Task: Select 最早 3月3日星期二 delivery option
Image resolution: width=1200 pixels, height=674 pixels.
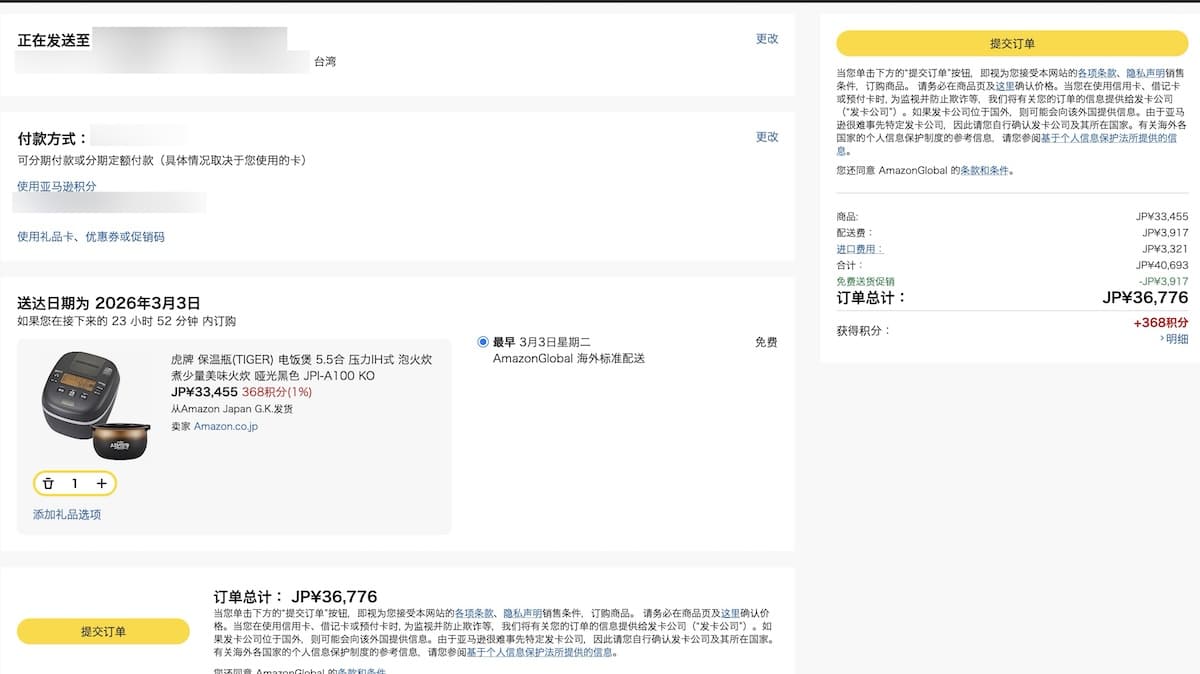Action: [x=484, y=342]
